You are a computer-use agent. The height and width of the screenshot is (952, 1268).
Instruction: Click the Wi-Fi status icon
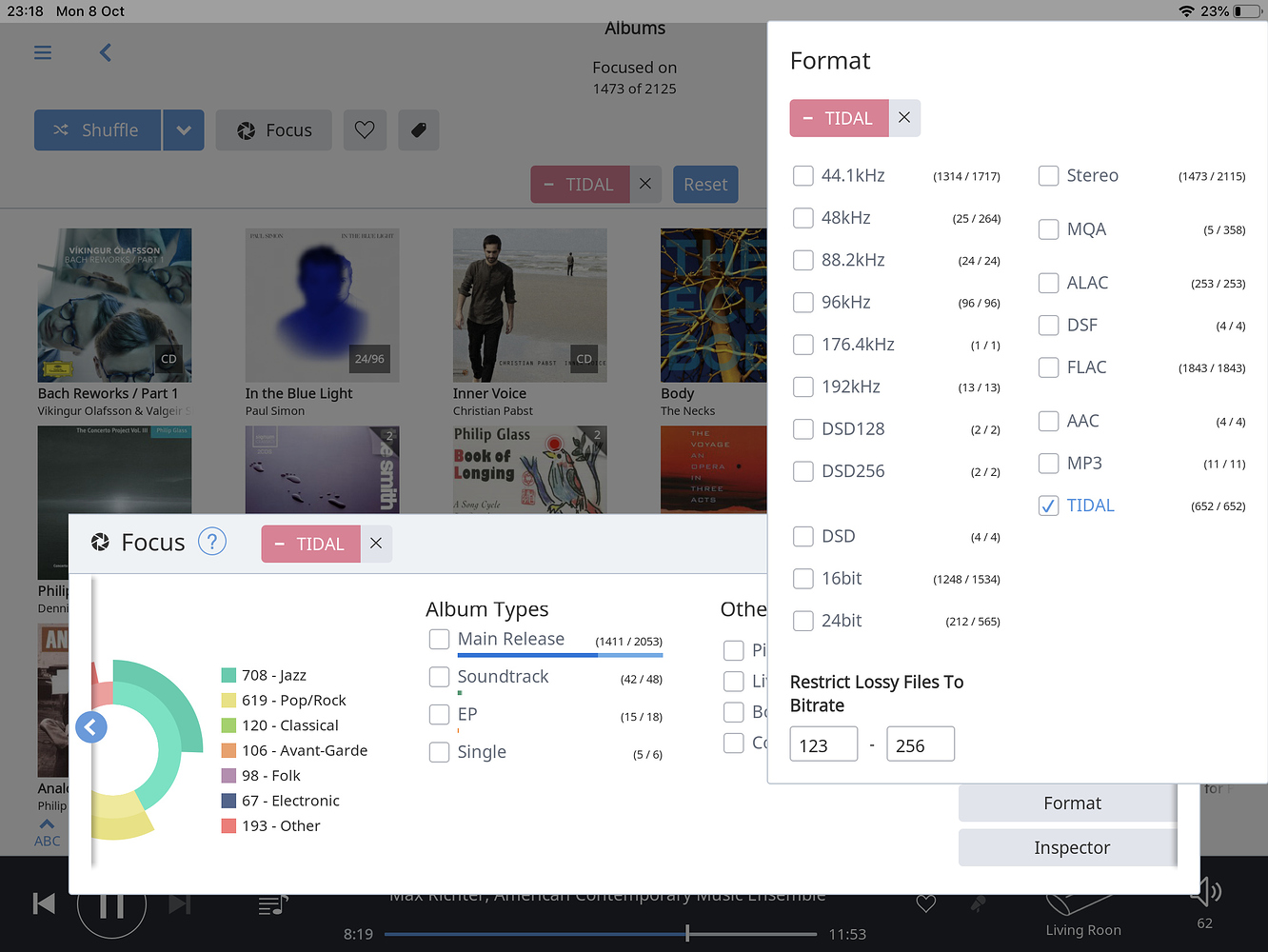(x=1186, y=11)
